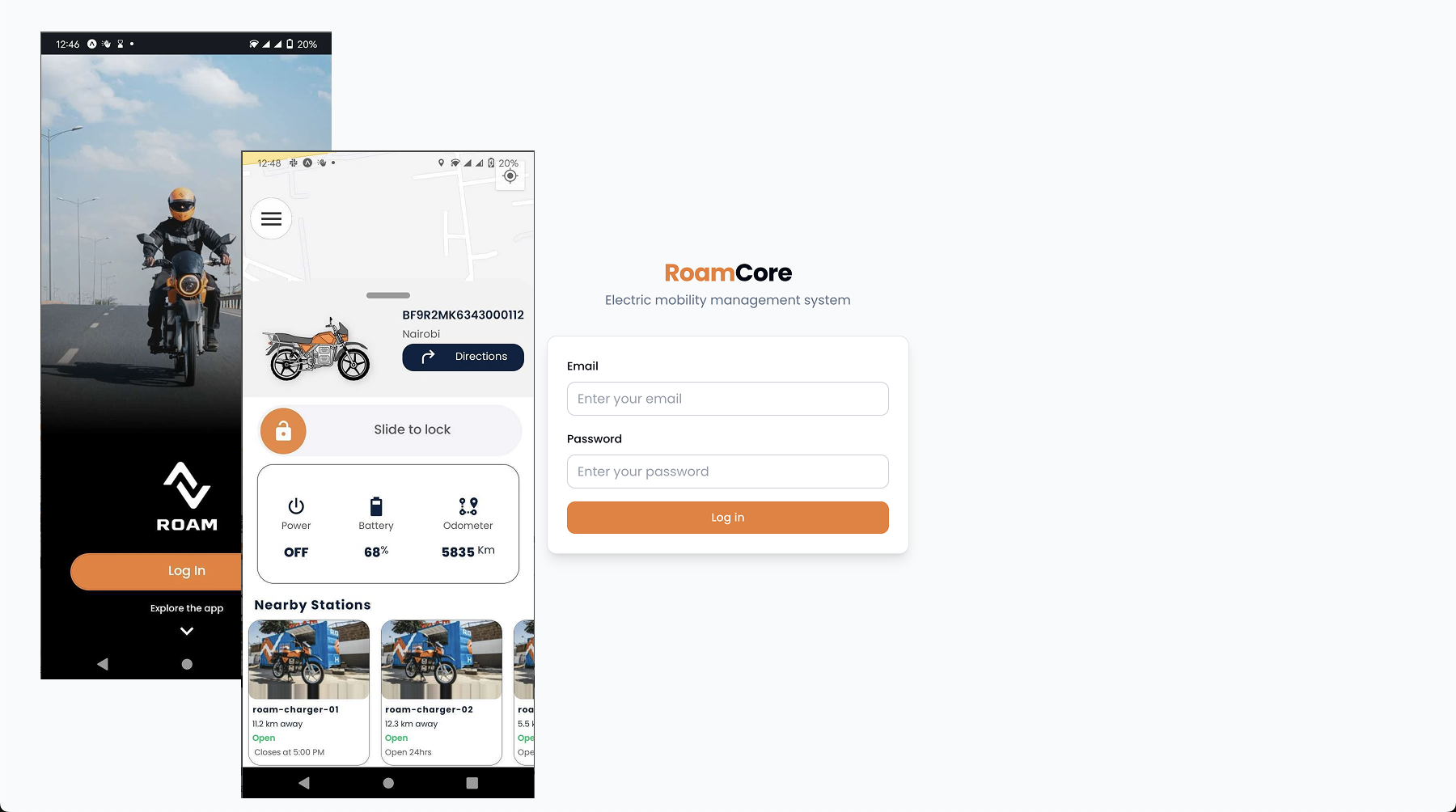This screenshot has width=1456, height=812.
Task: Tap the Power status icon
Action: click(x=296, y=506)
